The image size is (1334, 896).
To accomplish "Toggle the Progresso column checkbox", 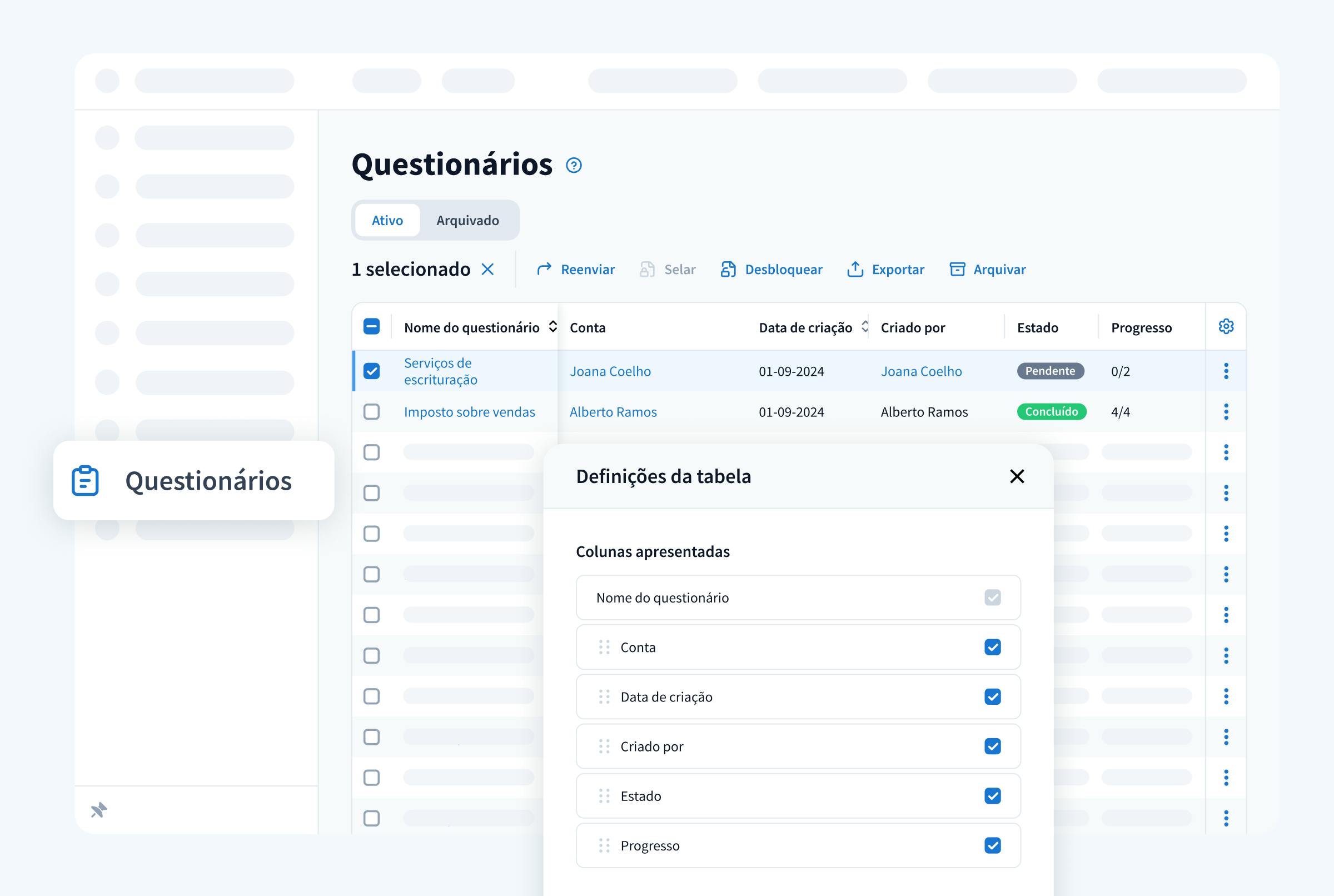I will (x=992, y=846).
